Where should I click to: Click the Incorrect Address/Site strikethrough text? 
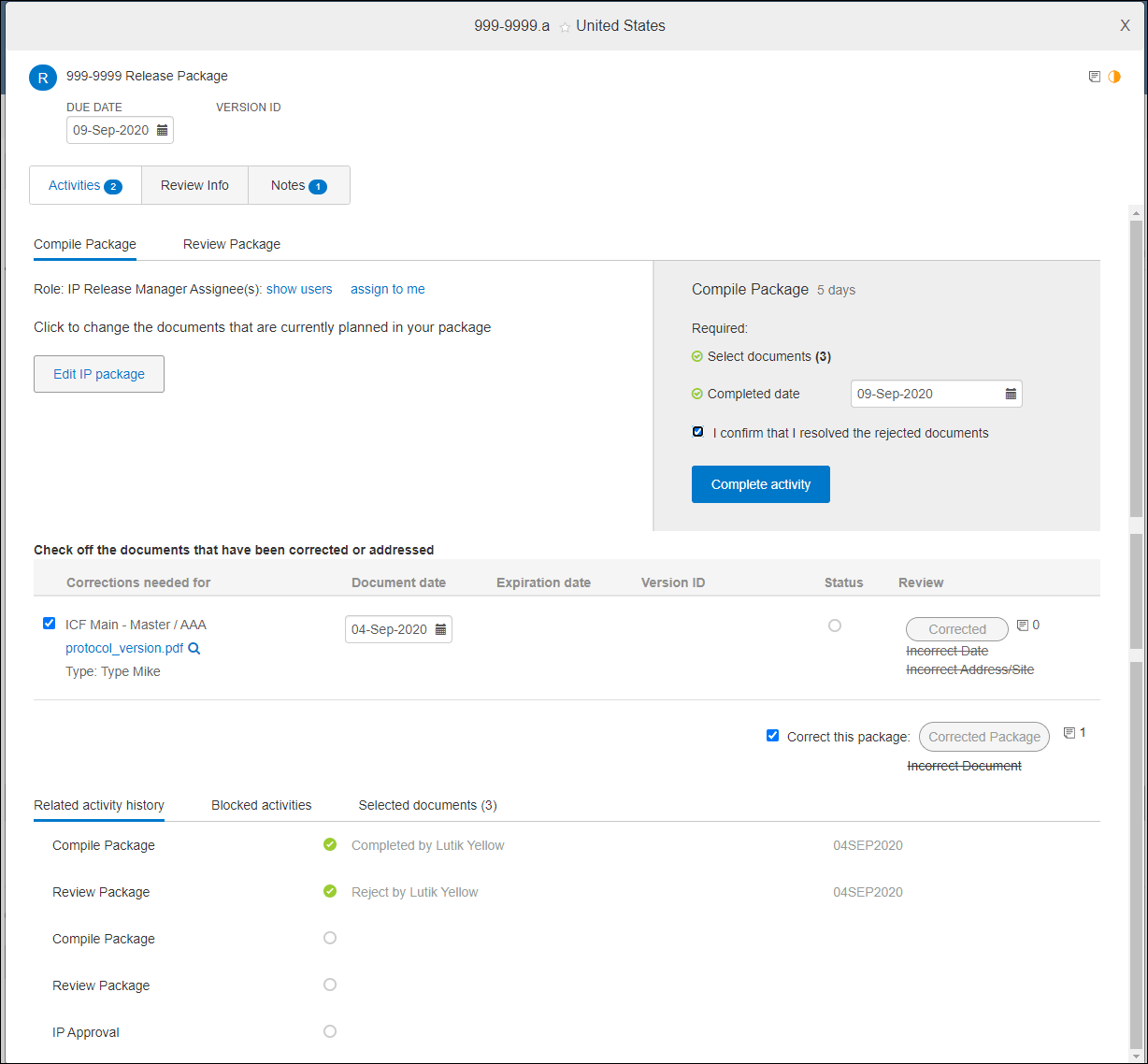click(970, 669)
